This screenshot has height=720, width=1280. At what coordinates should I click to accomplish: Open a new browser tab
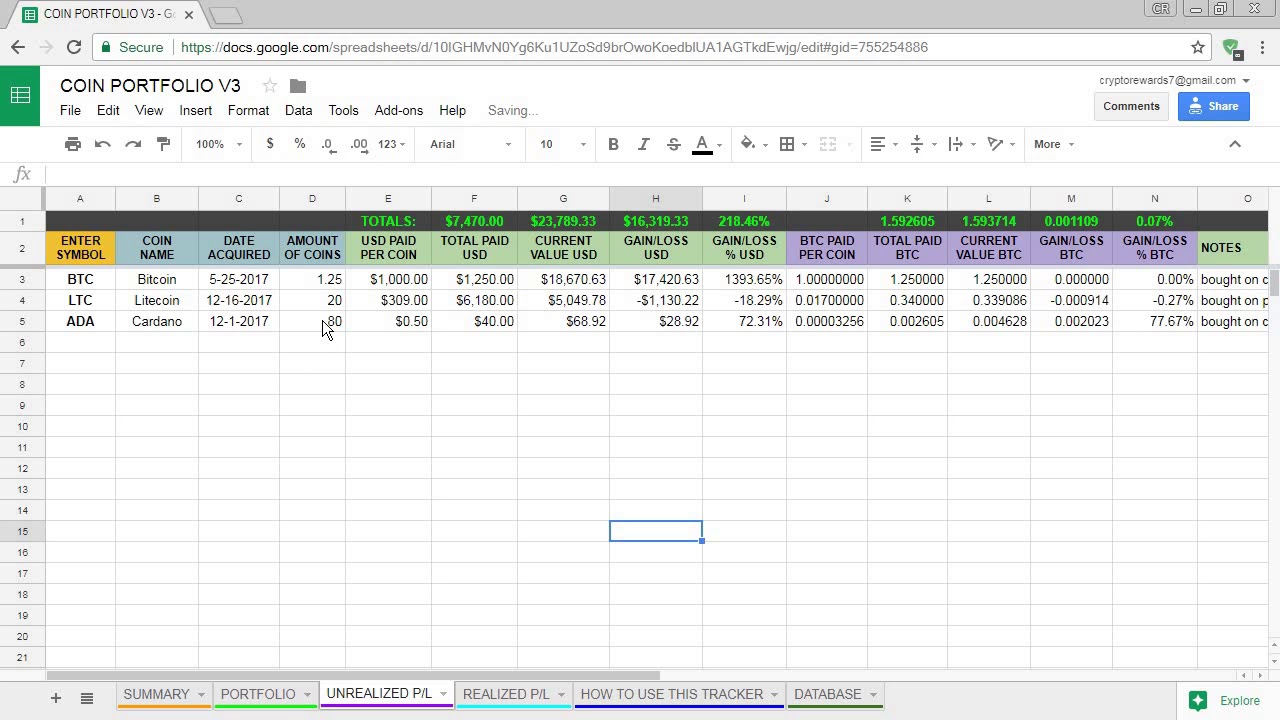pos(226,15)
